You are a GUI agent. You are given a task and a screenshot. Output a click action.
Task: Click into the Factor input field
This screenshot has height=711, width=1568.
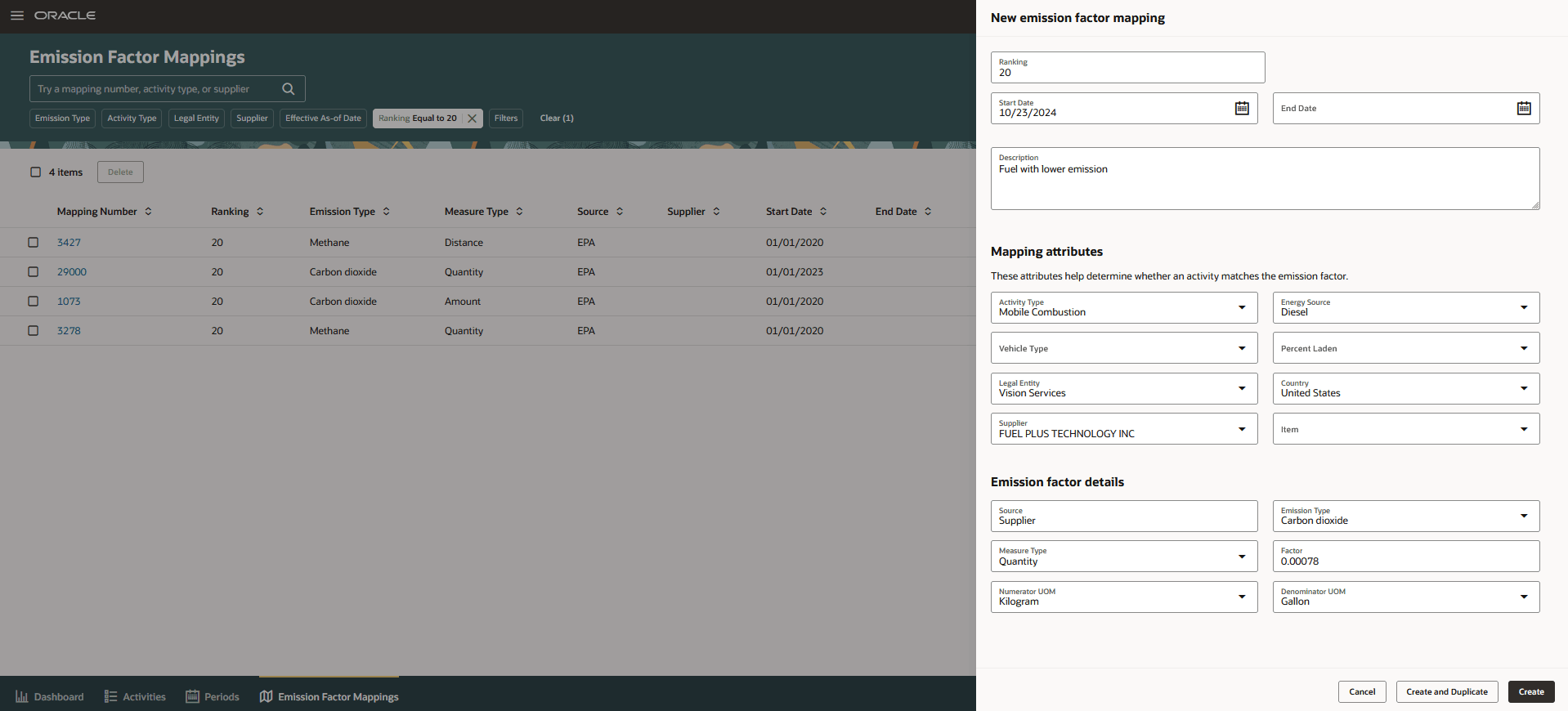click(x=1405, y=557)
